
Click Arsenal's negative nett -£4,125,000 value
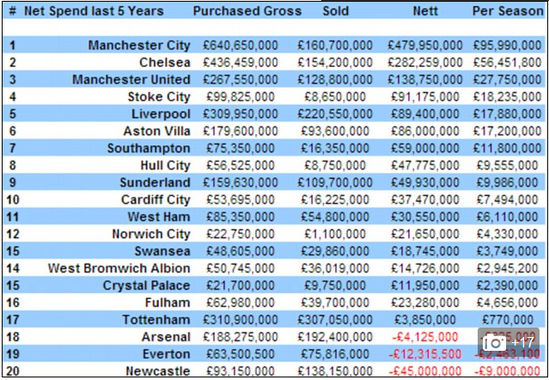point(425,337)
